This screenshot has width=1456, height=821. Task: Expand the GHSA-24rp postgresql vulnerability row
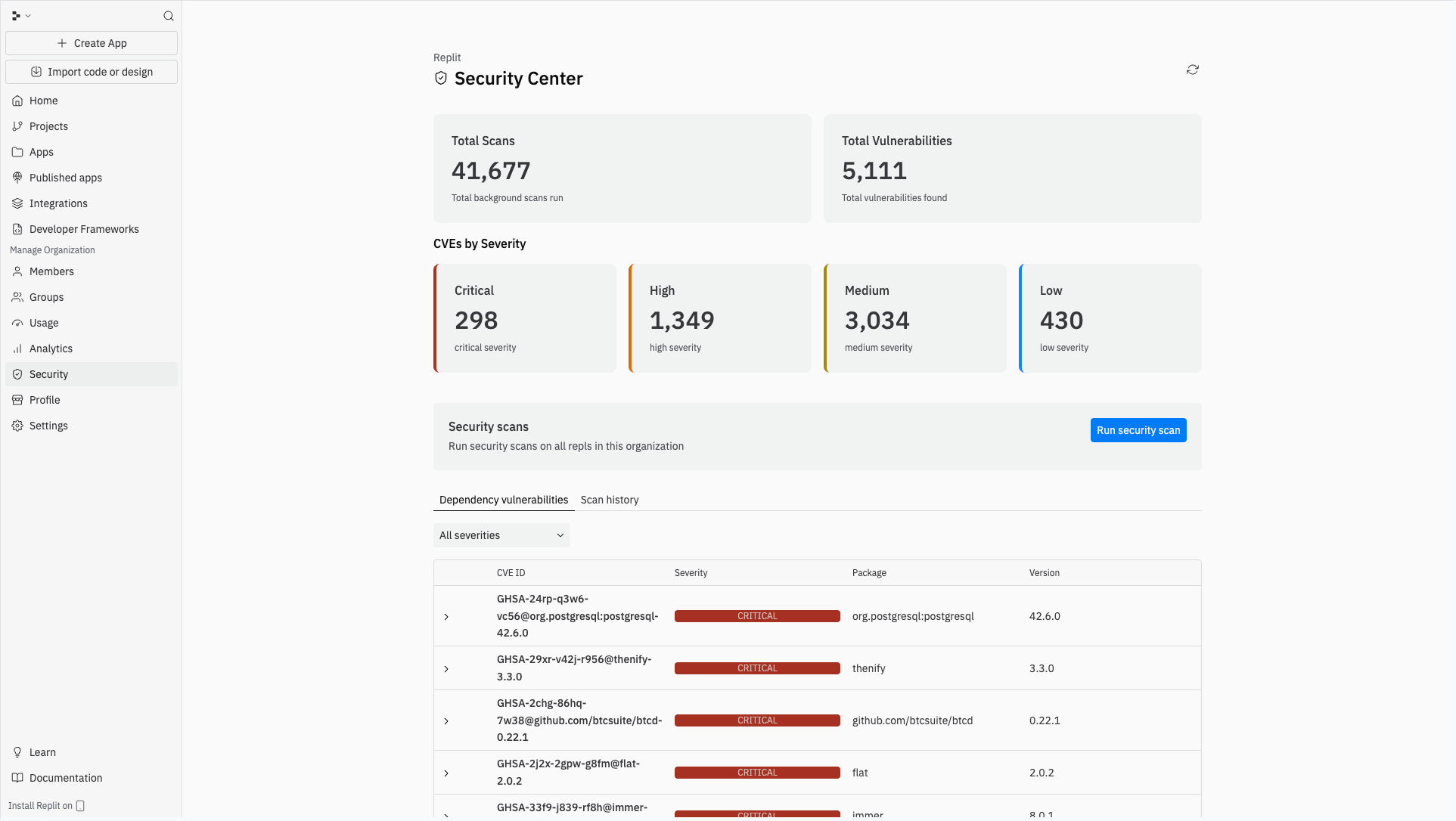pos(446,616)
